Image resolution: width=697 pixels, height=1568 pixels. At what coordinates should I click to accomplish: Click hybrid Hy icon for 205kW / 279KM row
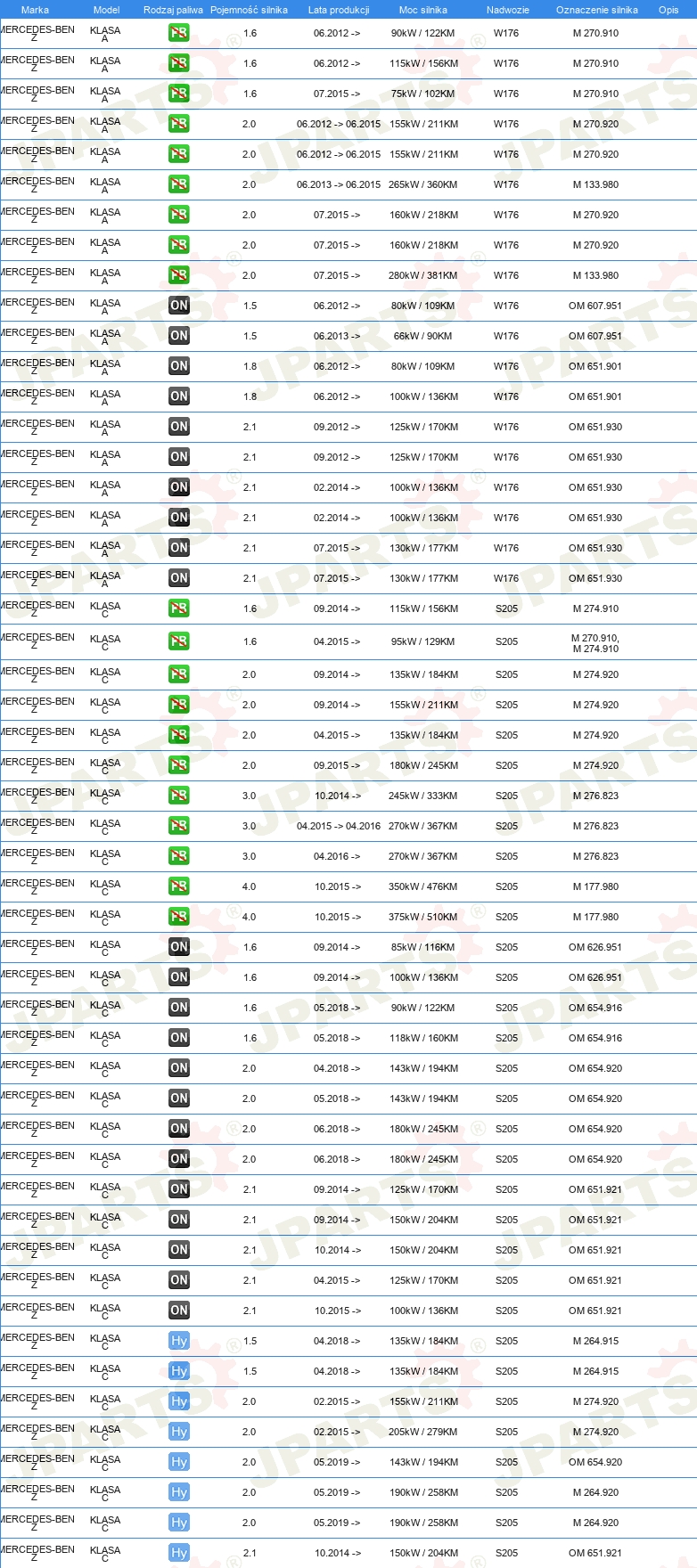pyautogui.click(x=179, y=1432)
